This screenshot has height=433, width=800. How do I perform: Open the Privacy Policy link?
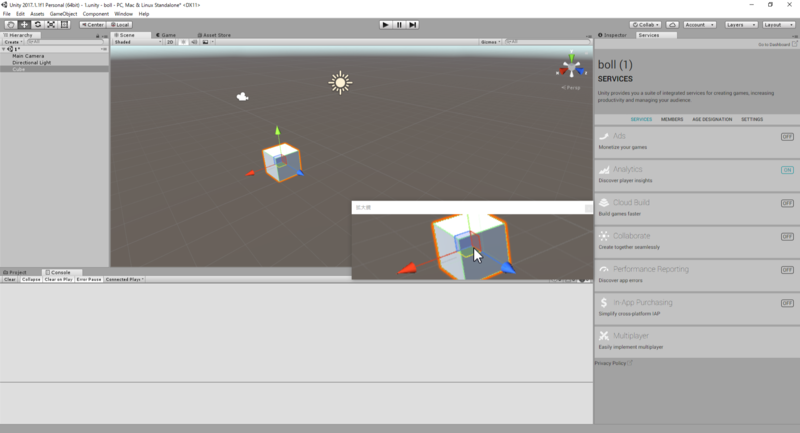click(x=613, y=363)
